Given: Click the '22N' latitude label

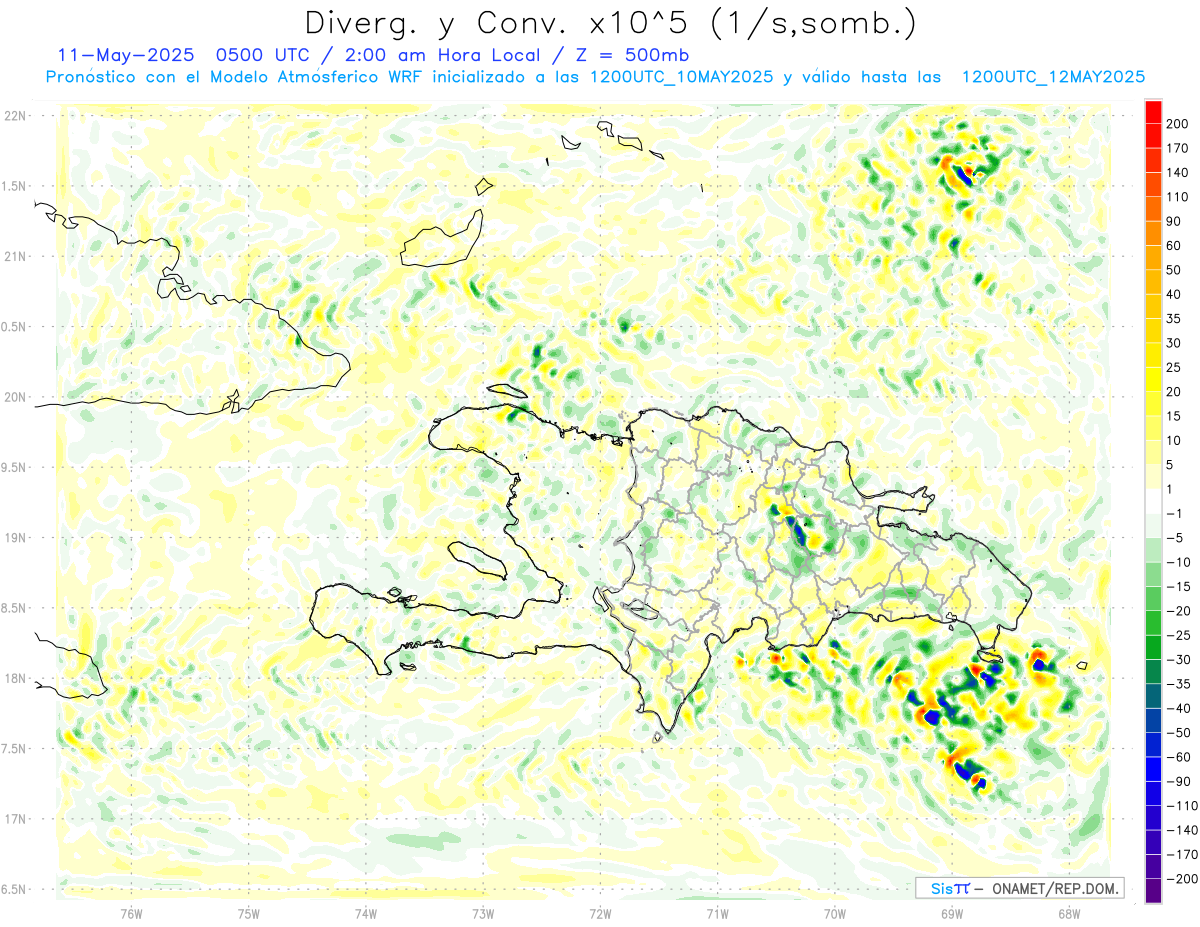Looking at the screenshot, I should [15, 115].
